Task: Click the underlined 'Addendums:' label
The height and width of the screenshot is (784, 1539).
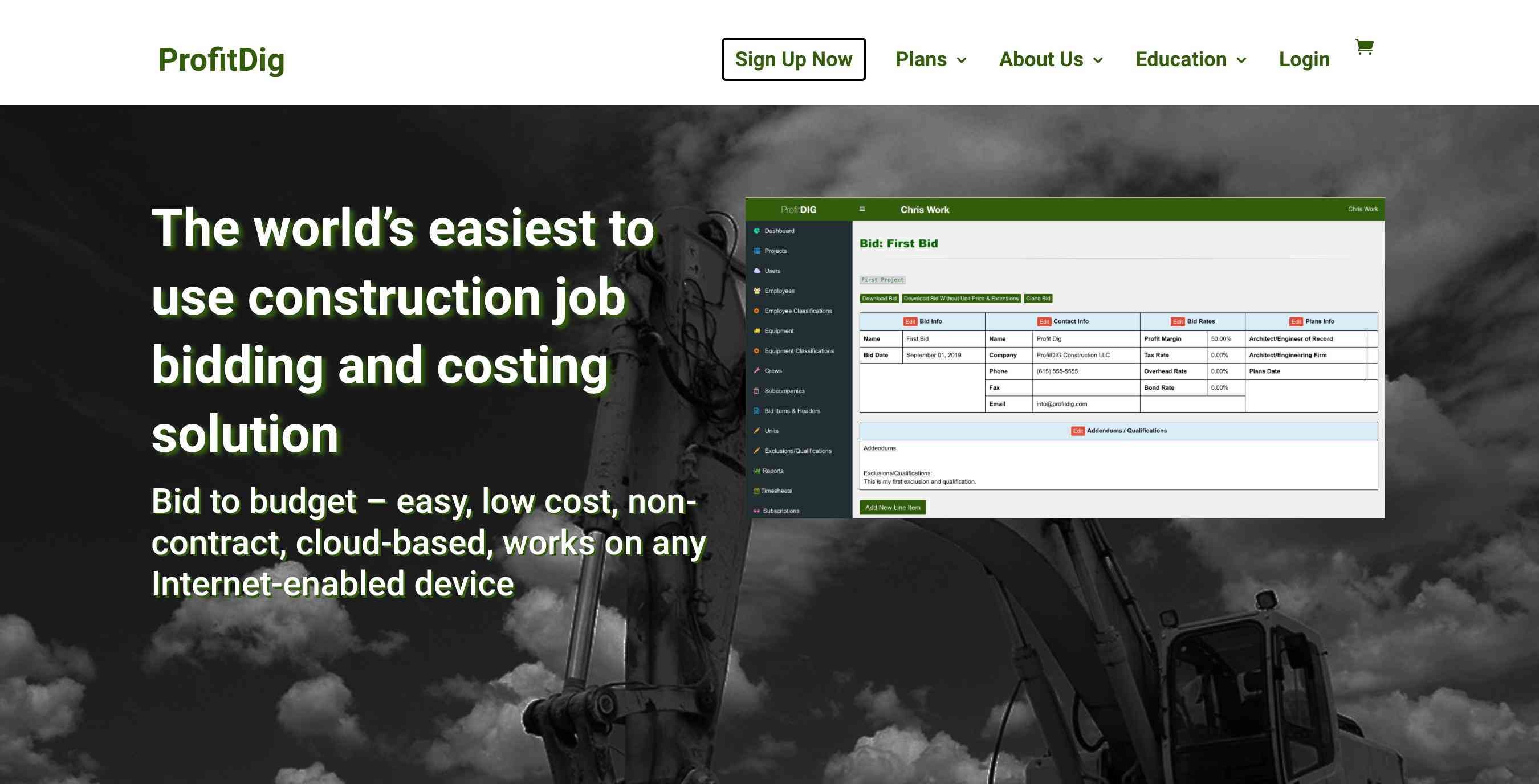Action: point(880,448)
